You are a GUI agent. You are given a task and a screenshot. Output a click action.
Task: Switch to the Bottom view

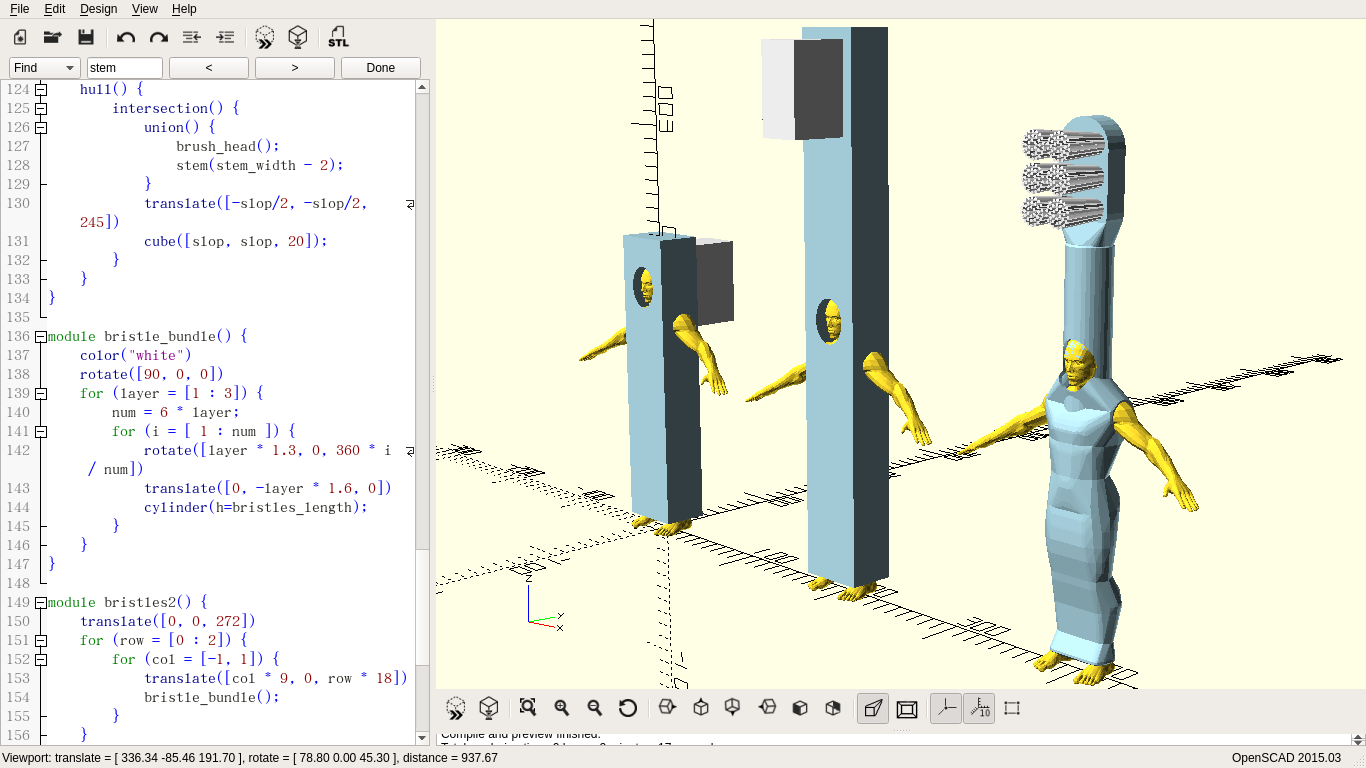click(x=733, y=708)
